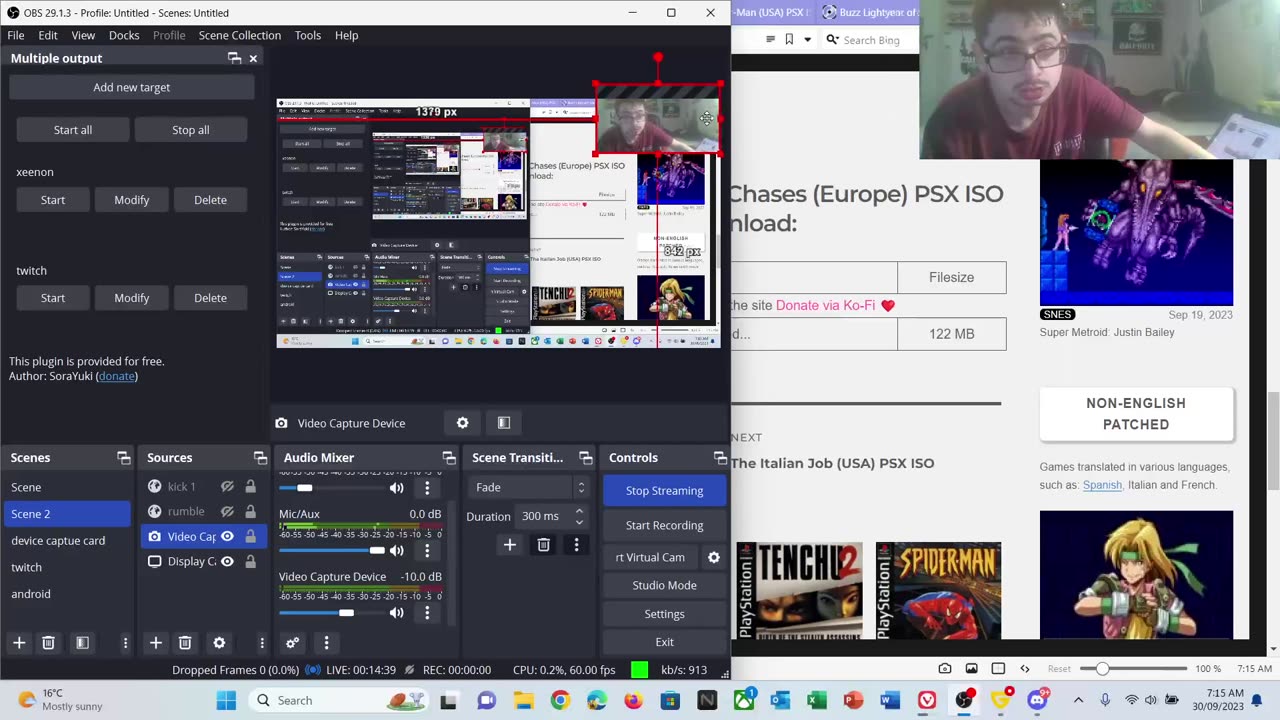The height and width of the screenshot is (720, 1280).
Task: Open the bookmark icon in browser address bar
Action: [x=789, y=40]
